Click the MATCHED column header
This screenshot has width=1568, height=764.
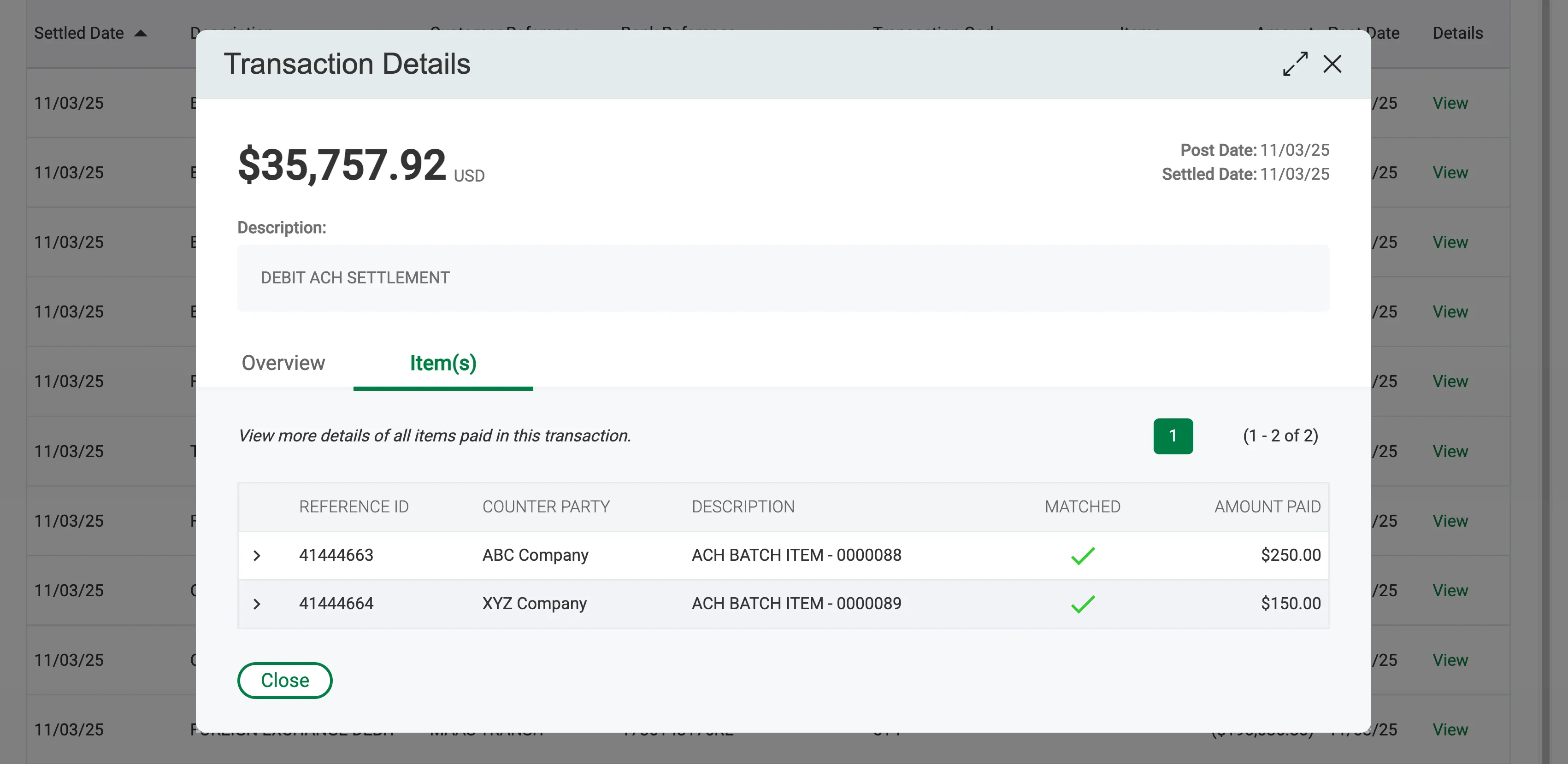[1082, 506]
